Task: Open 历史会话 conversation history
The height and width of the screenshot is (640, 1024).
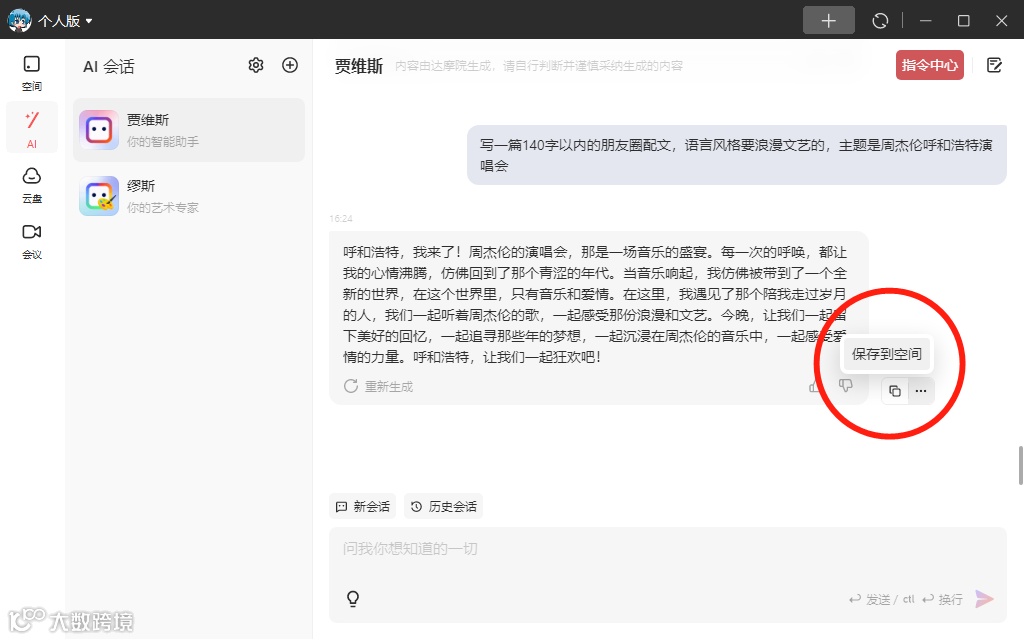Action: tap(443, 506)
